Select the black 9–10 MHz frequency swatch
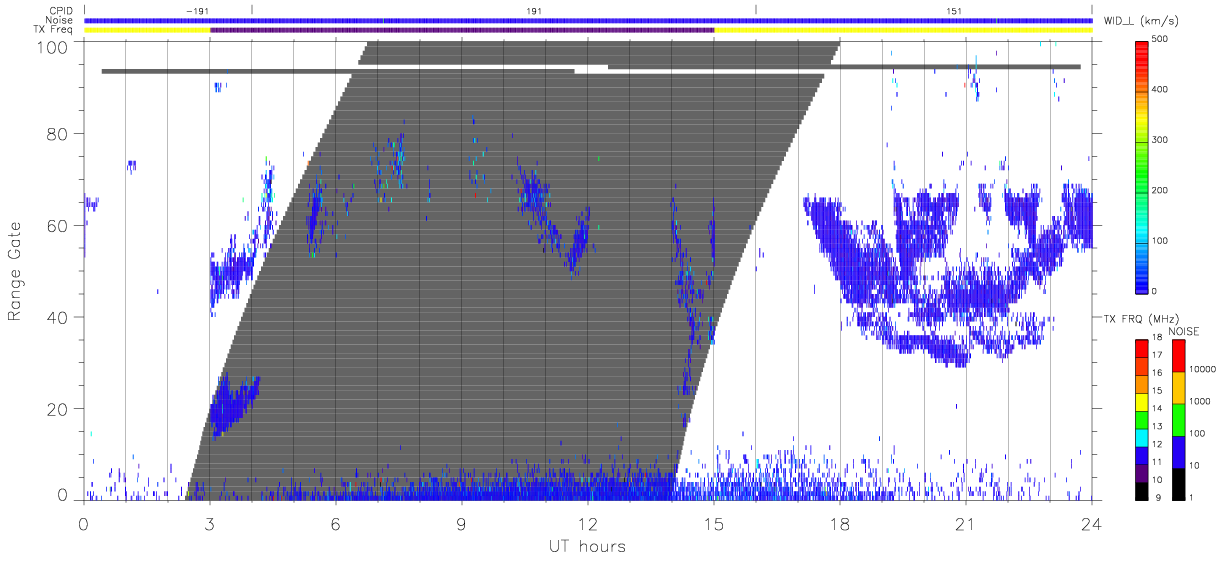Screen dimensions: 1228x567 (x=1141, y=490)
